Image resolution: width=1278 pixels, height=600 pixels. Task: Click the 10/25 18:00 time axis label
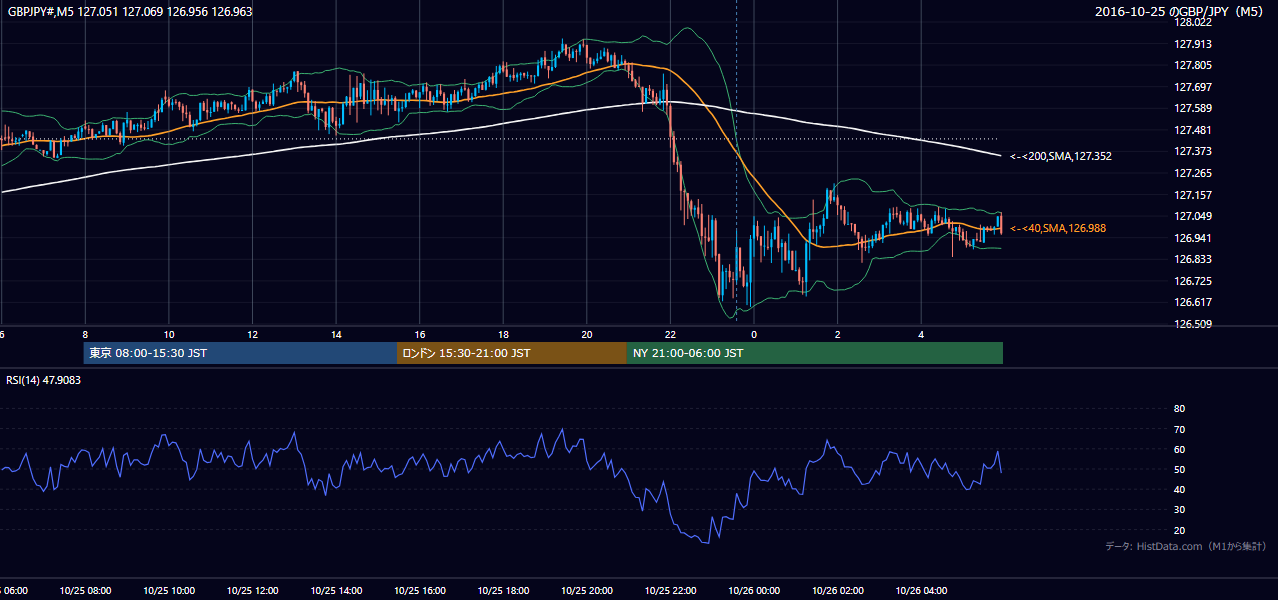click(x=503, y=591)
